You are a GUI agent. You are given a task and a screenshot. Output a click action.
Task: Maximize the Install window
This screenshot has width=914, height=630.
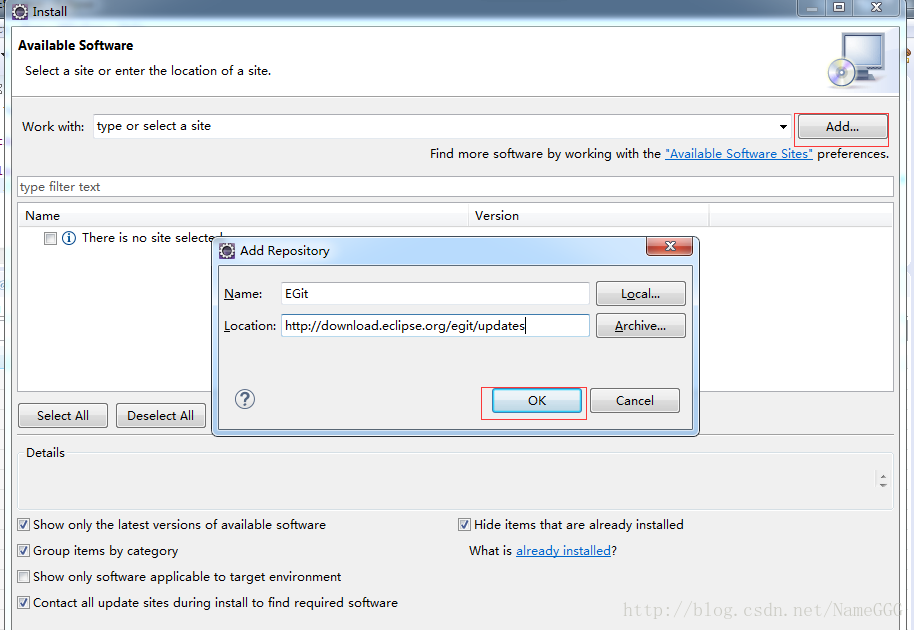pyautogui.click(x=839, y=8)
